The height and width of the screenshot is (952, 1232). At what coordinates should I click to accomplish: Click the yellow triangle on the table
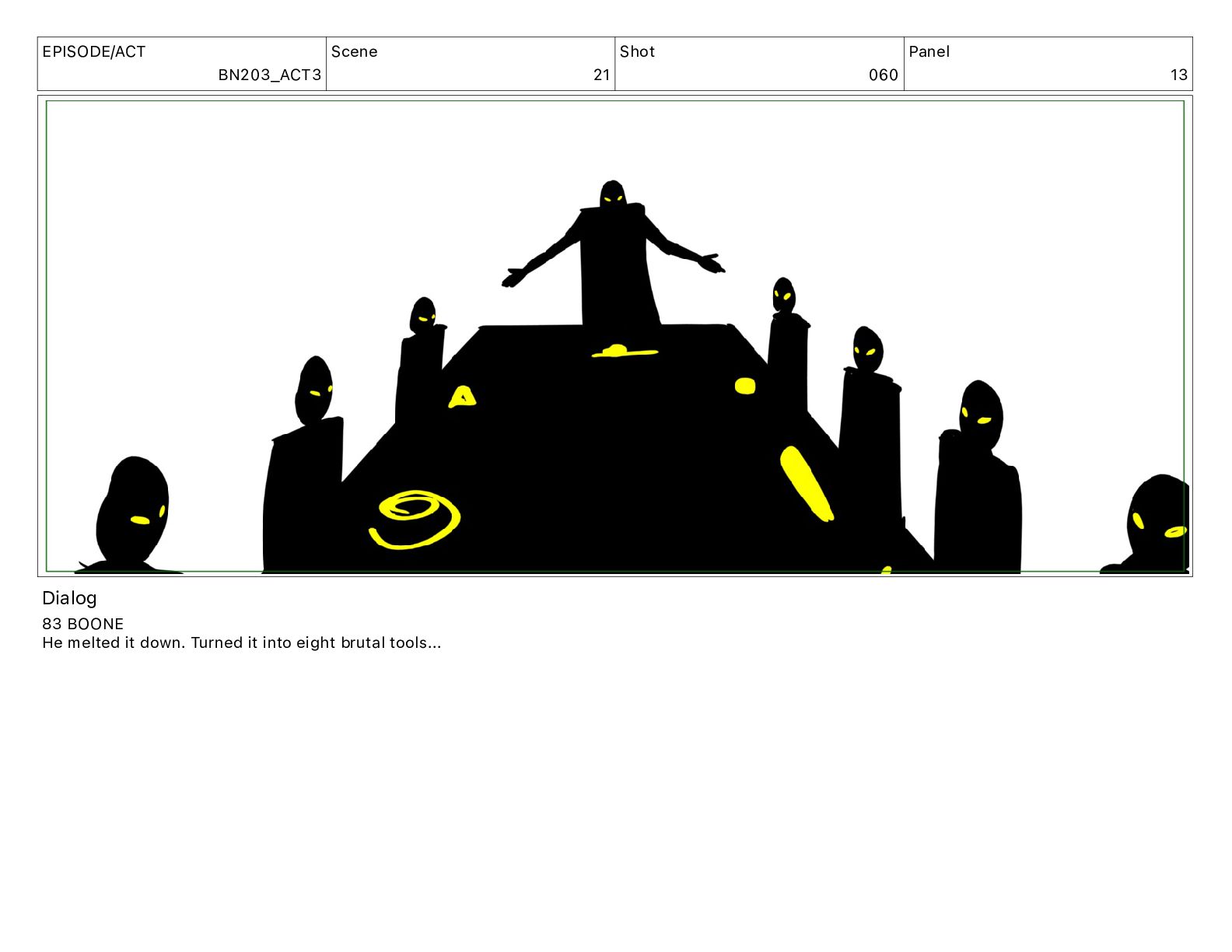[462, 397]
